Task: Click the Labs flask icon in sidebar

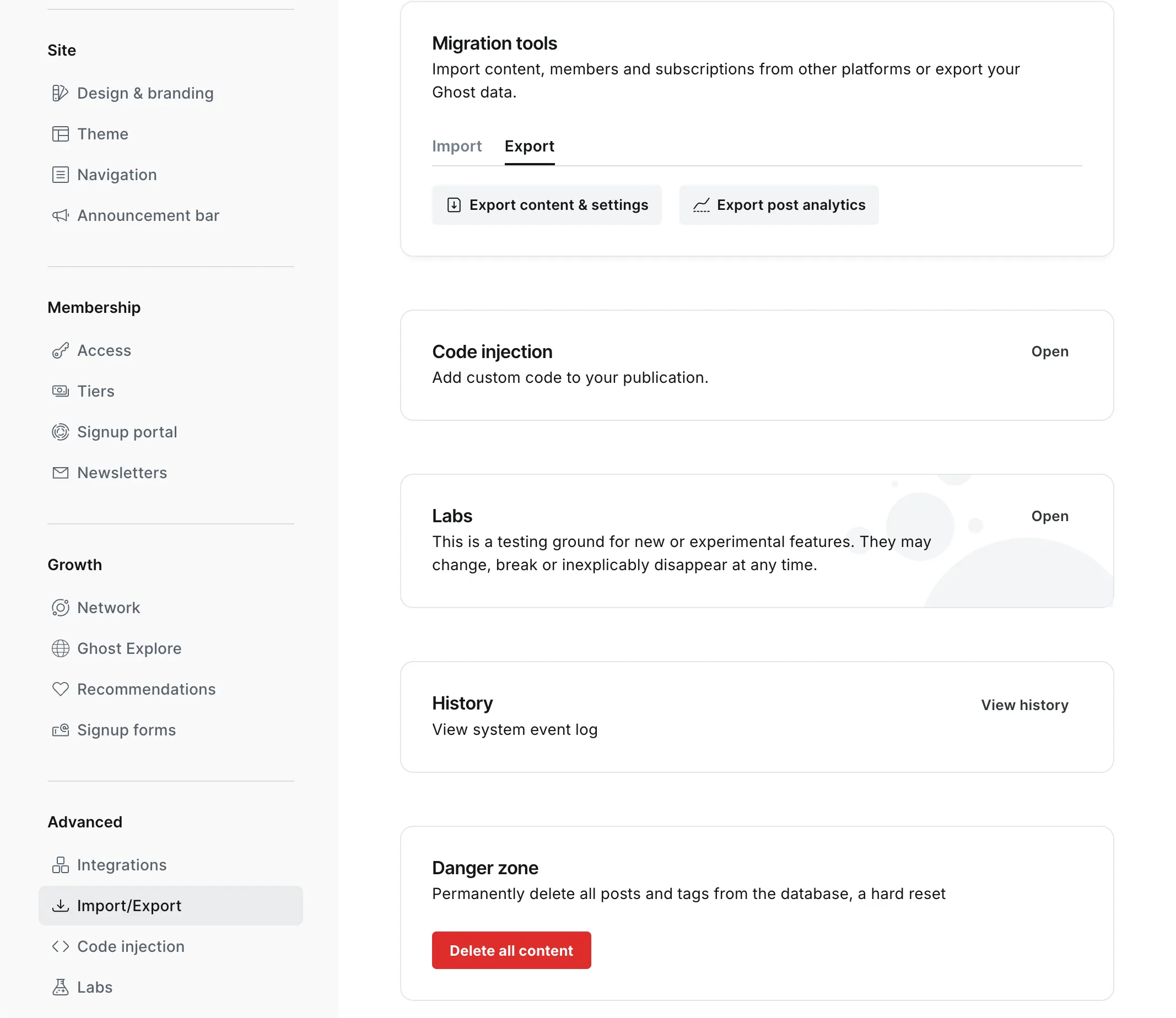Action: coord(60,987)
